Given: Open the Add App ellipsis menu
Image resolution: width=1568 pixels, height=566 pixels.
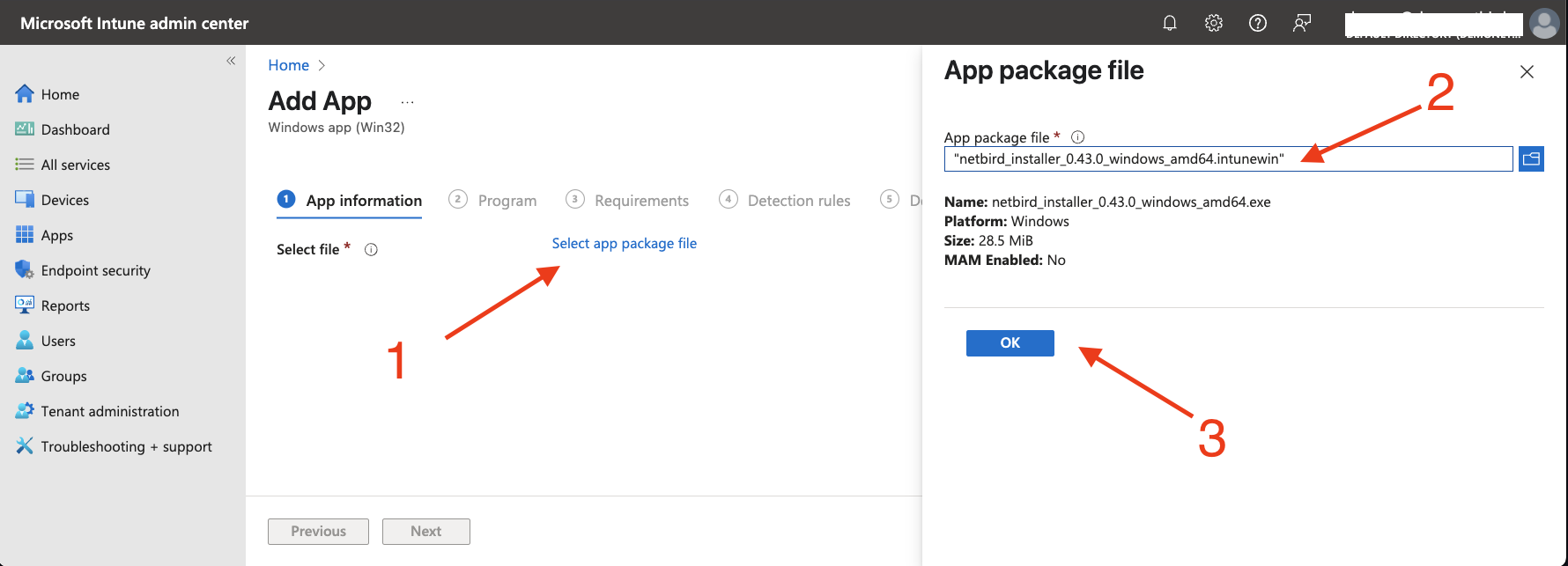Looking at the screenshot, I should coord(407,102).
